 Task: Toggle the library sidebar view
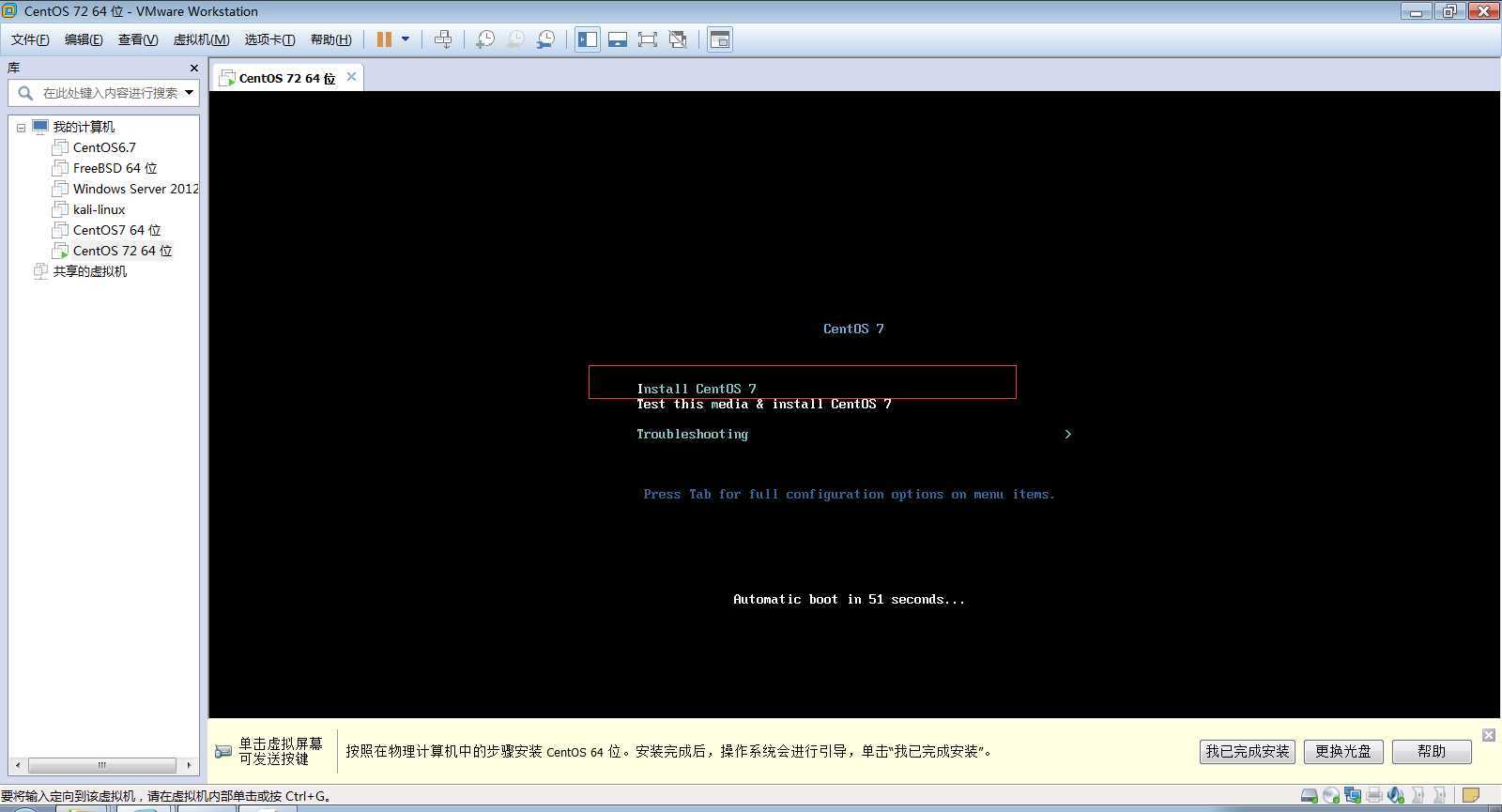tap(588, 39)
